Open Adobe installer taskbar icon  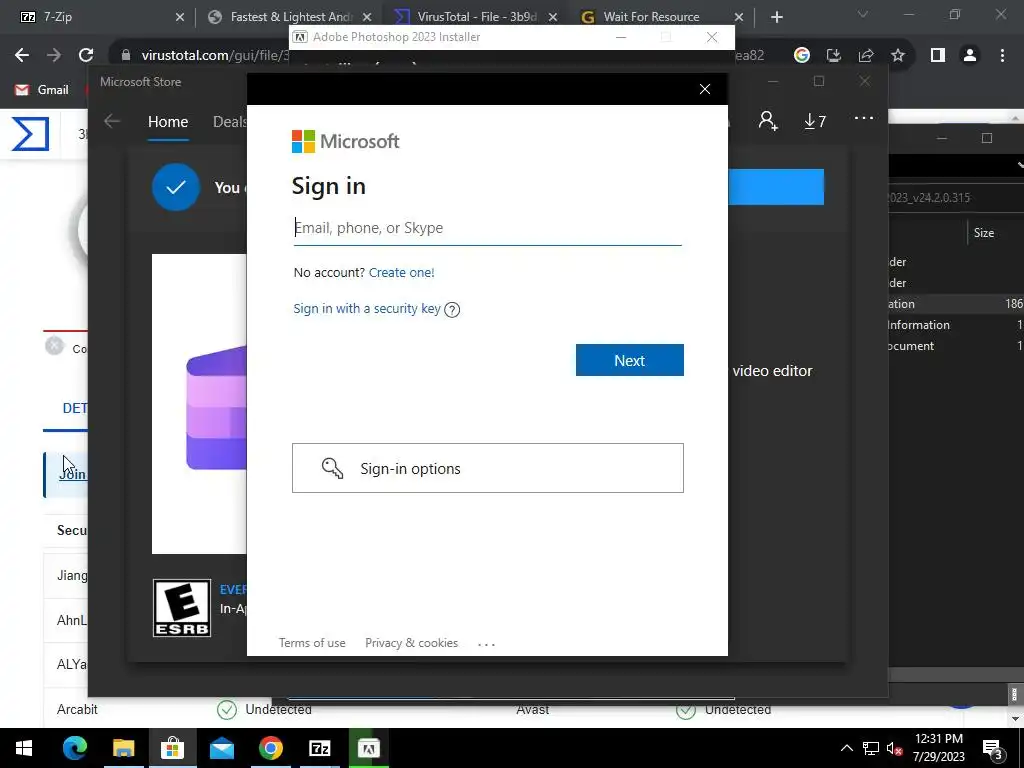click(x=368, y=748)
